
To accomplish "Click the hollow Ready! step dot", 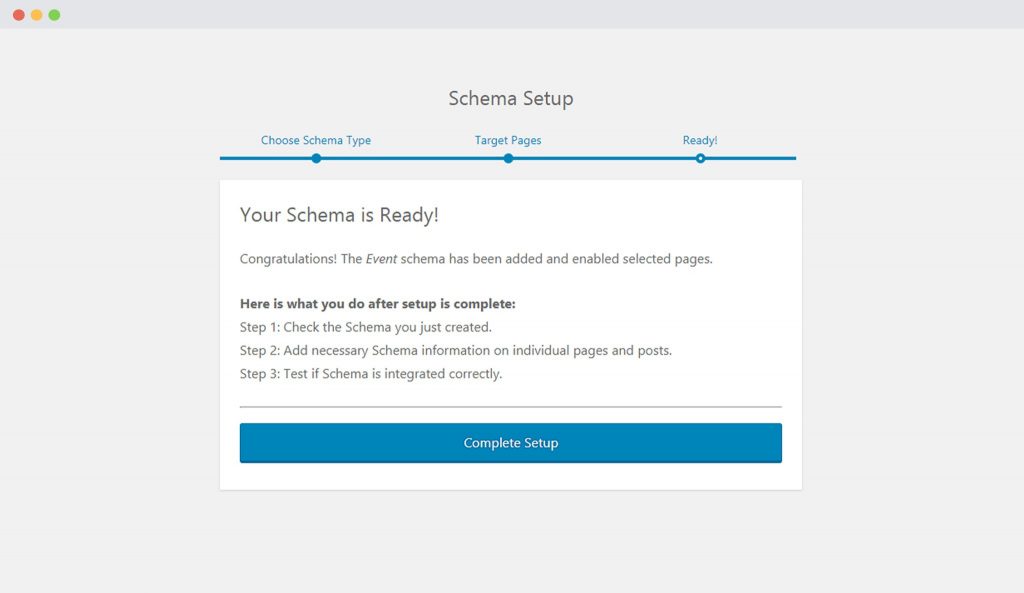I will tap(700, 158).
